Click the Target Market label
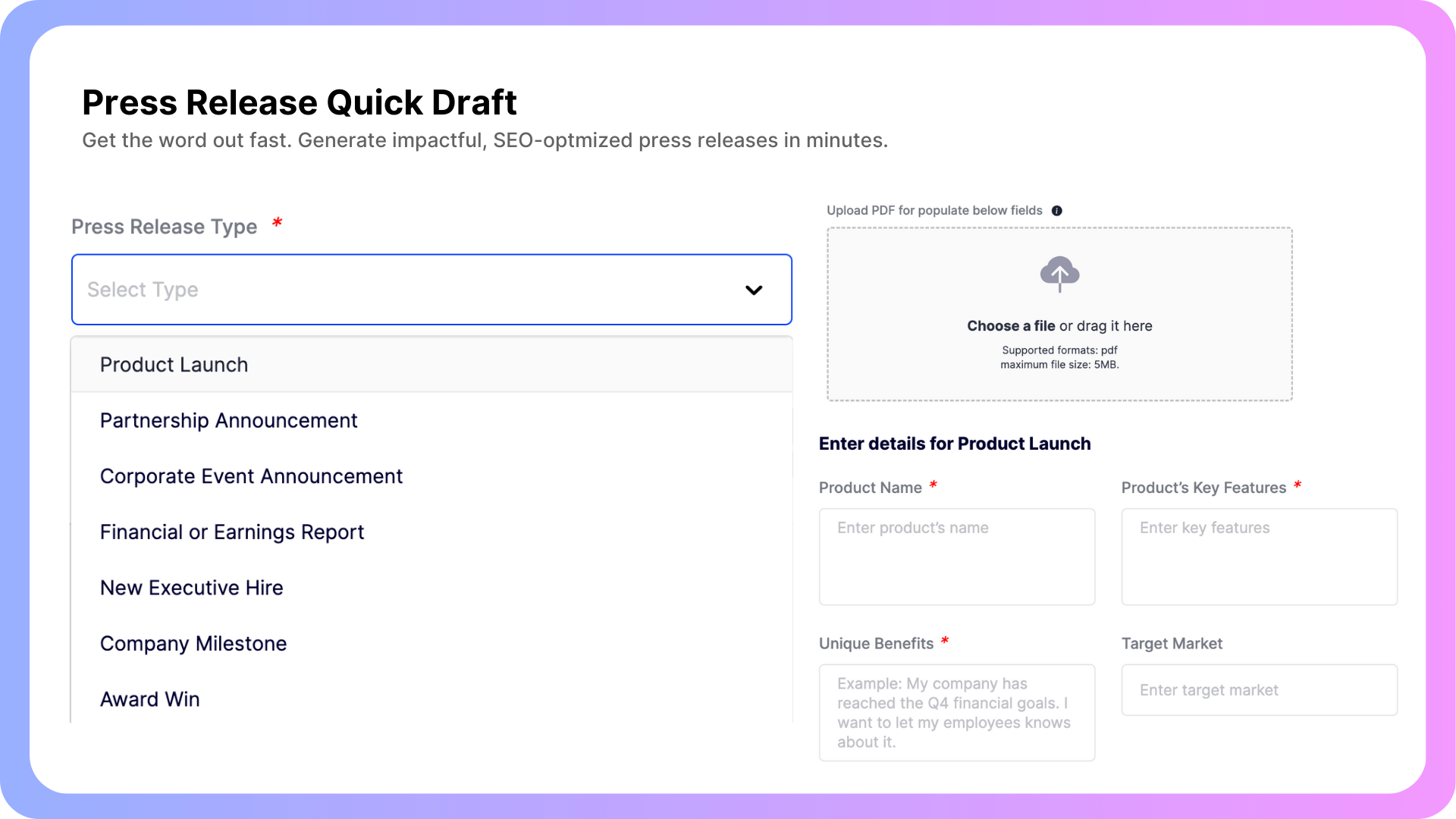The image size is (1456, 819). (1172, 644)
